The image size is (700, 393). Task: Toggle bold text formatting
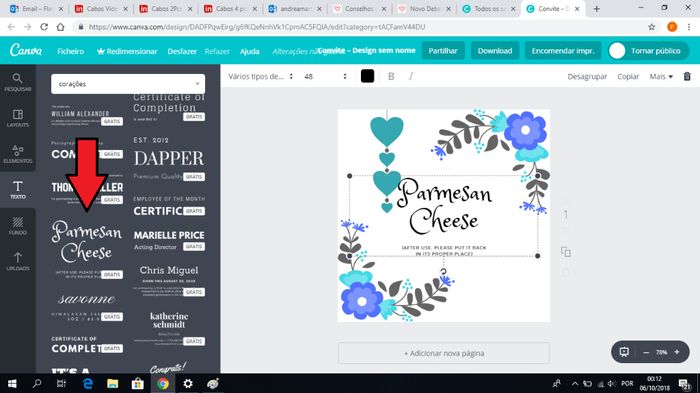(x=391, y=76)
